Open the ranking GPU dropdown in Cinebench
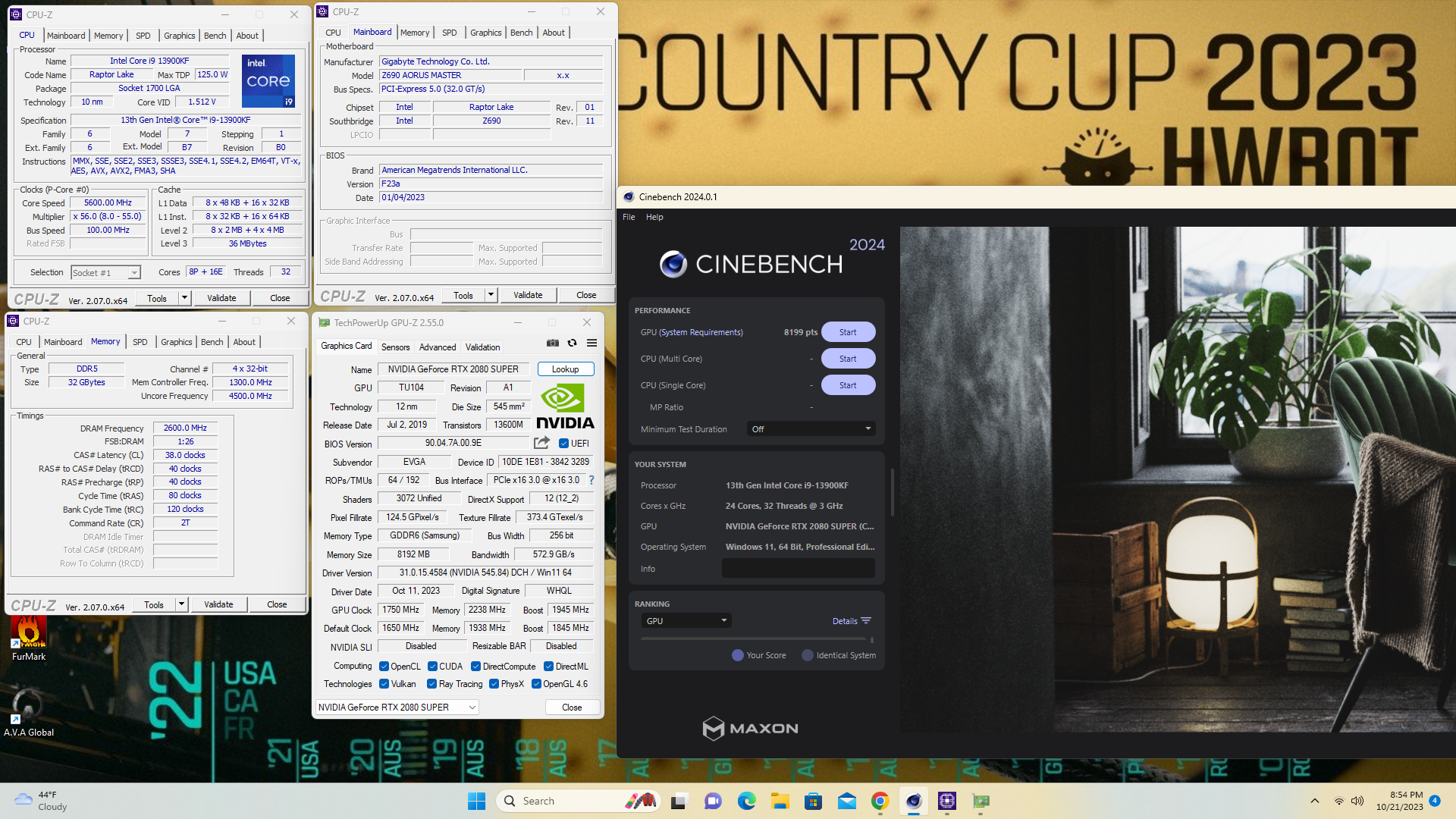Image resolution: width=1456 pixels, height=819 pixels. (686, 621)
